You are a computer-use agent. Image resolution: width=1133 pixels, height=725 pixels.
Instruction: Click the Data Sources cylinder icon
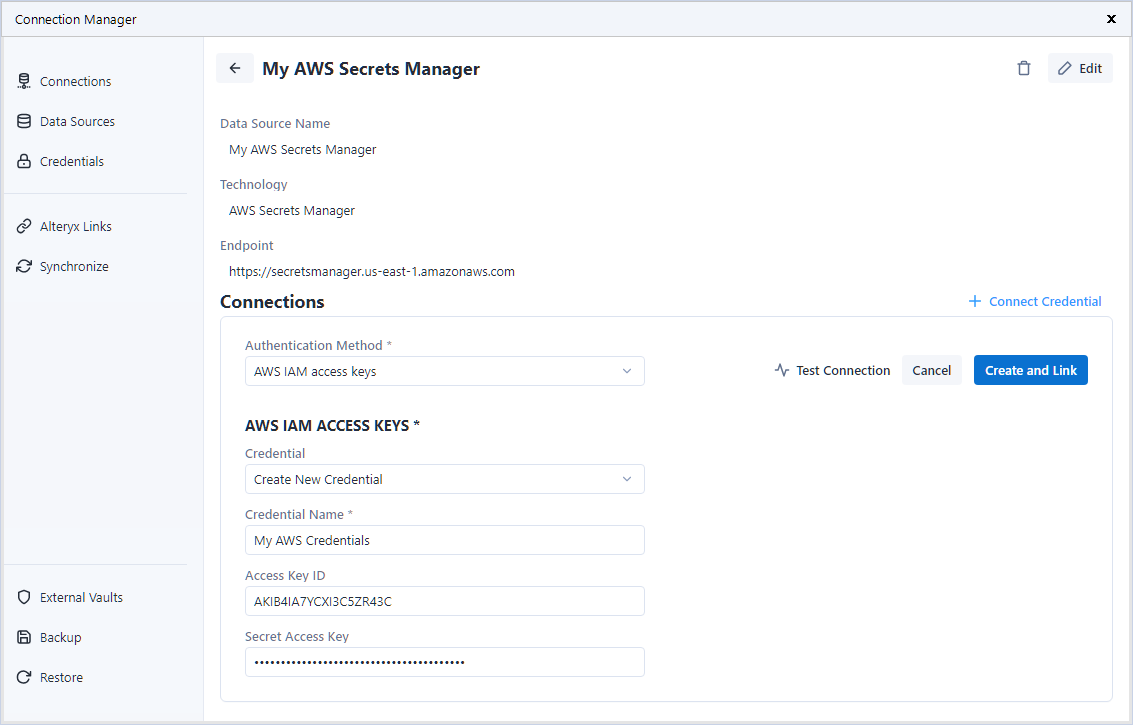pos(24,122)
